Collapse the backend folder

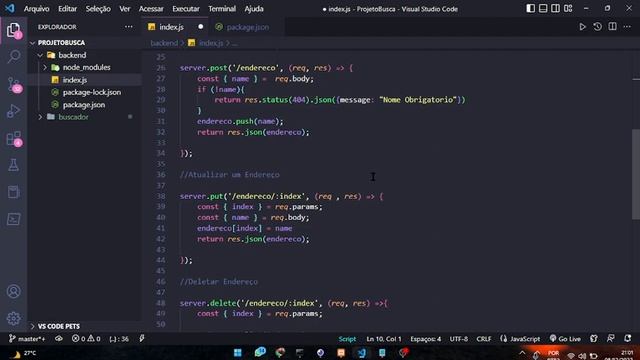pyautogui.click(x=67, y=55)
